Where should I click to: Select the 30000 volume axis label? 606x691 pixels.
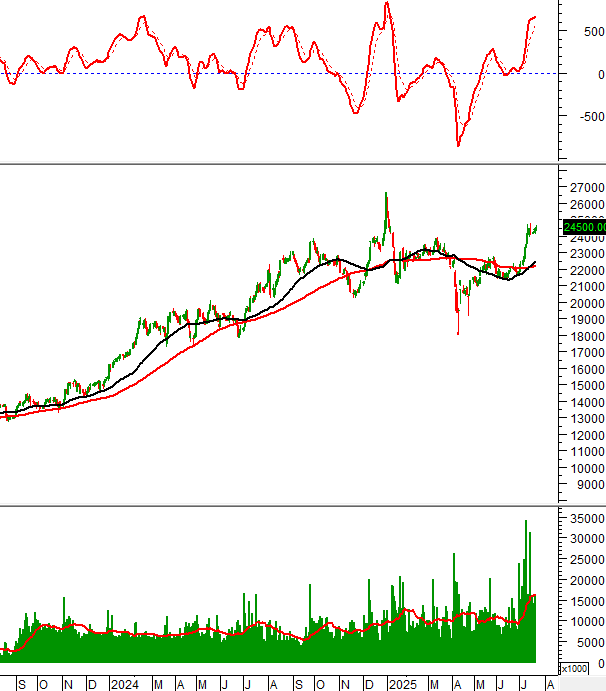(x=587, y=539)
